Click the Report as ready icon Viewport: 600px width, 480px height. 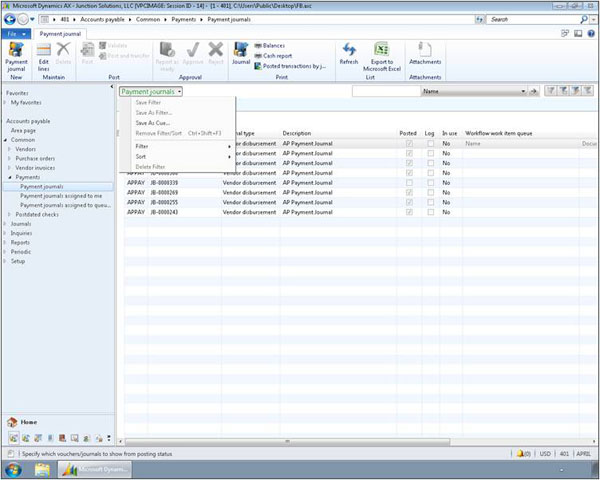click(x=167, y=49)
